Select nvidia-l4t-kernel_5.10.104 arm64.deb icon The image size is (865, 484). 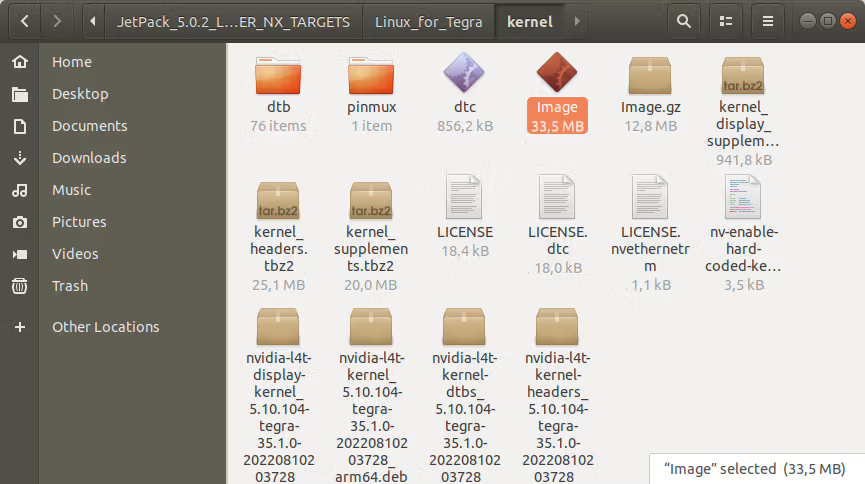point(371,326)
